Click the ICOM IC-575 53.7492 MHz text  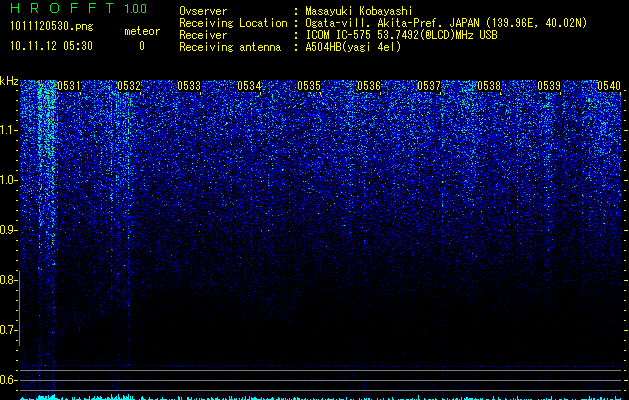point(401,35)
